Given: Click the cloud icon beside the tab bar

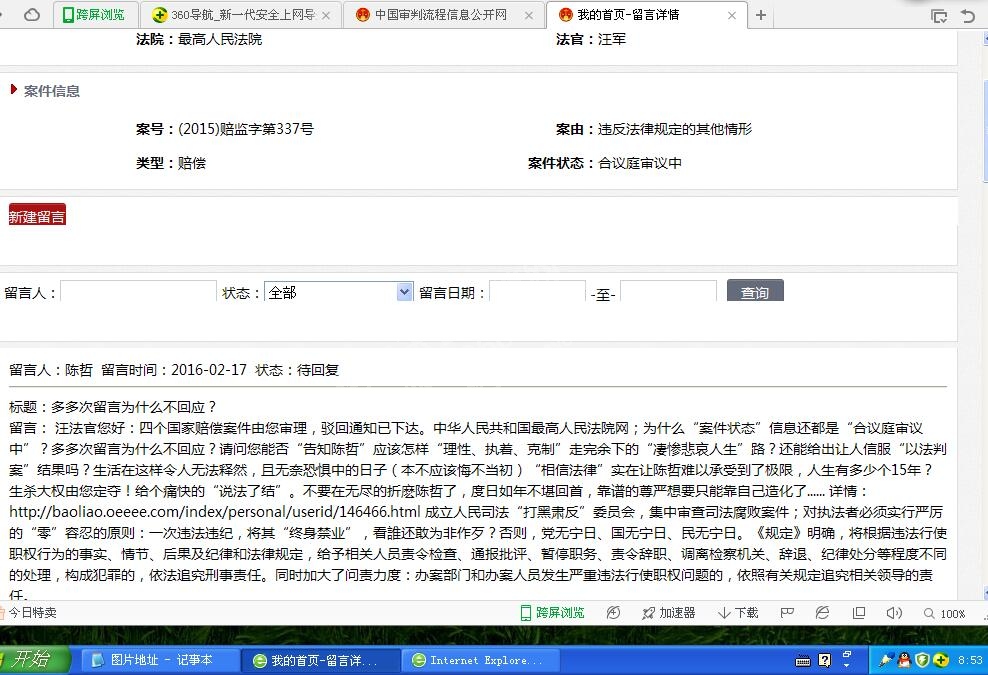Looking at the screenshot, I should 32,14.
